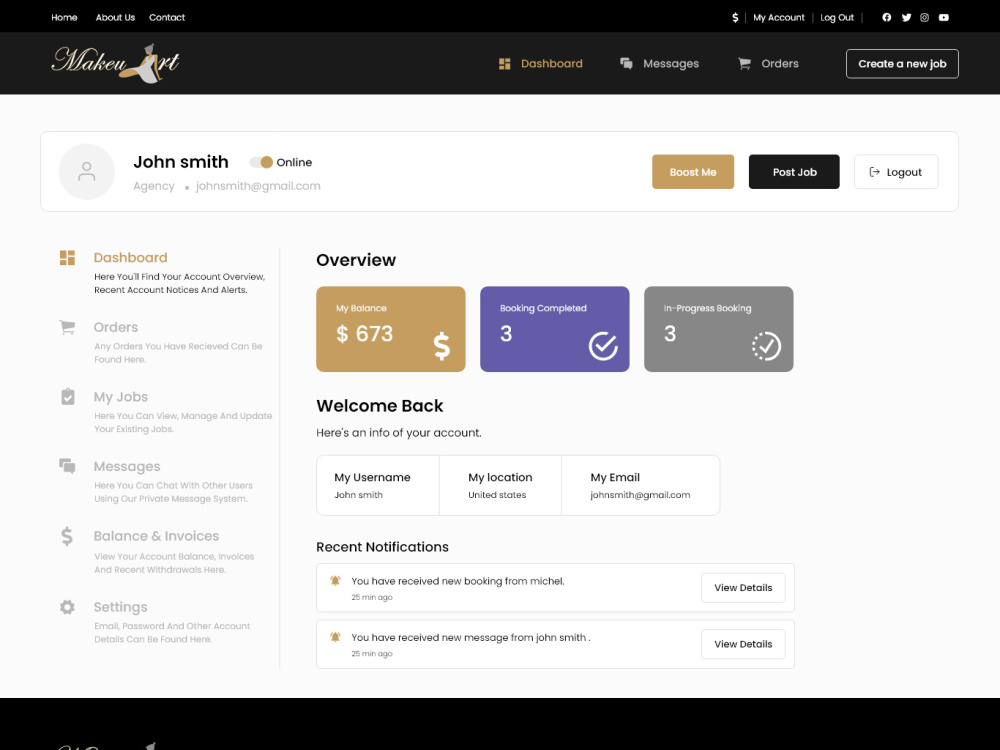Click the Recent Notifications heading

coord(382,547)
